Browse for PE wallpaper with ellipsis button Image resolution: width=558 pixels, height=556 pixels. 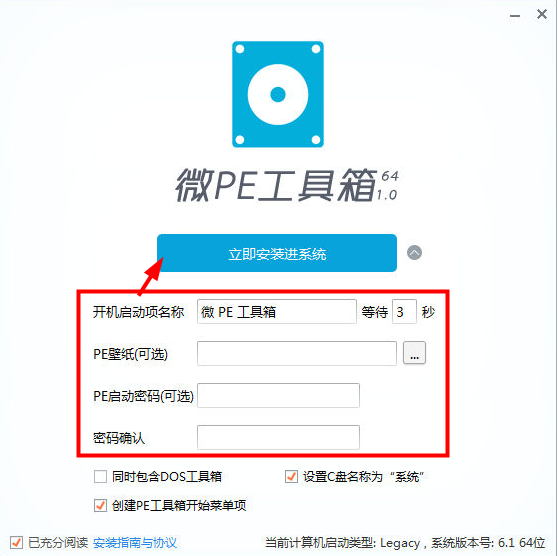point(414,353)
